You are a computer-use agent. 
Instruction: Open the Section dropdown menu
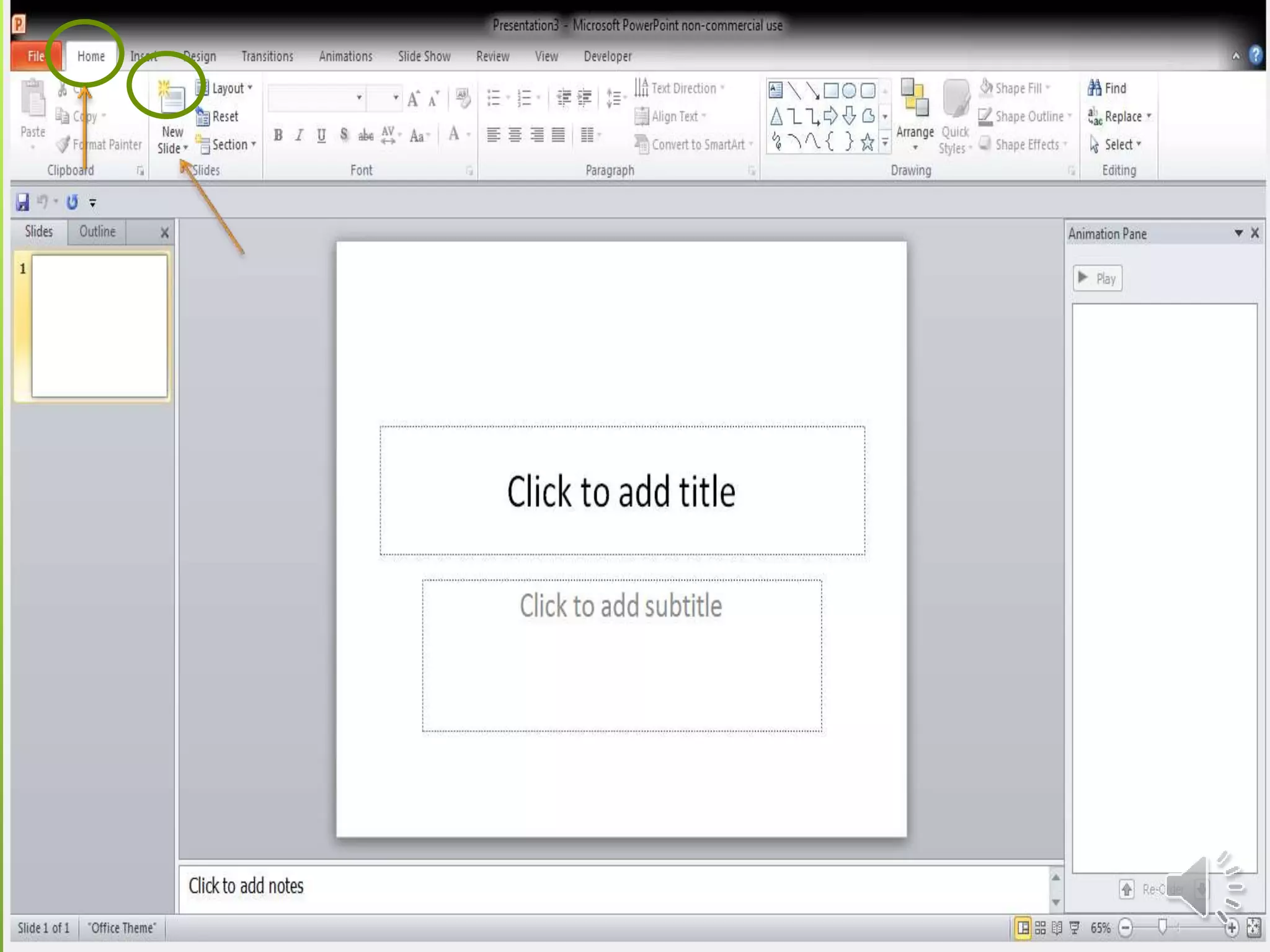click(228, 144)
